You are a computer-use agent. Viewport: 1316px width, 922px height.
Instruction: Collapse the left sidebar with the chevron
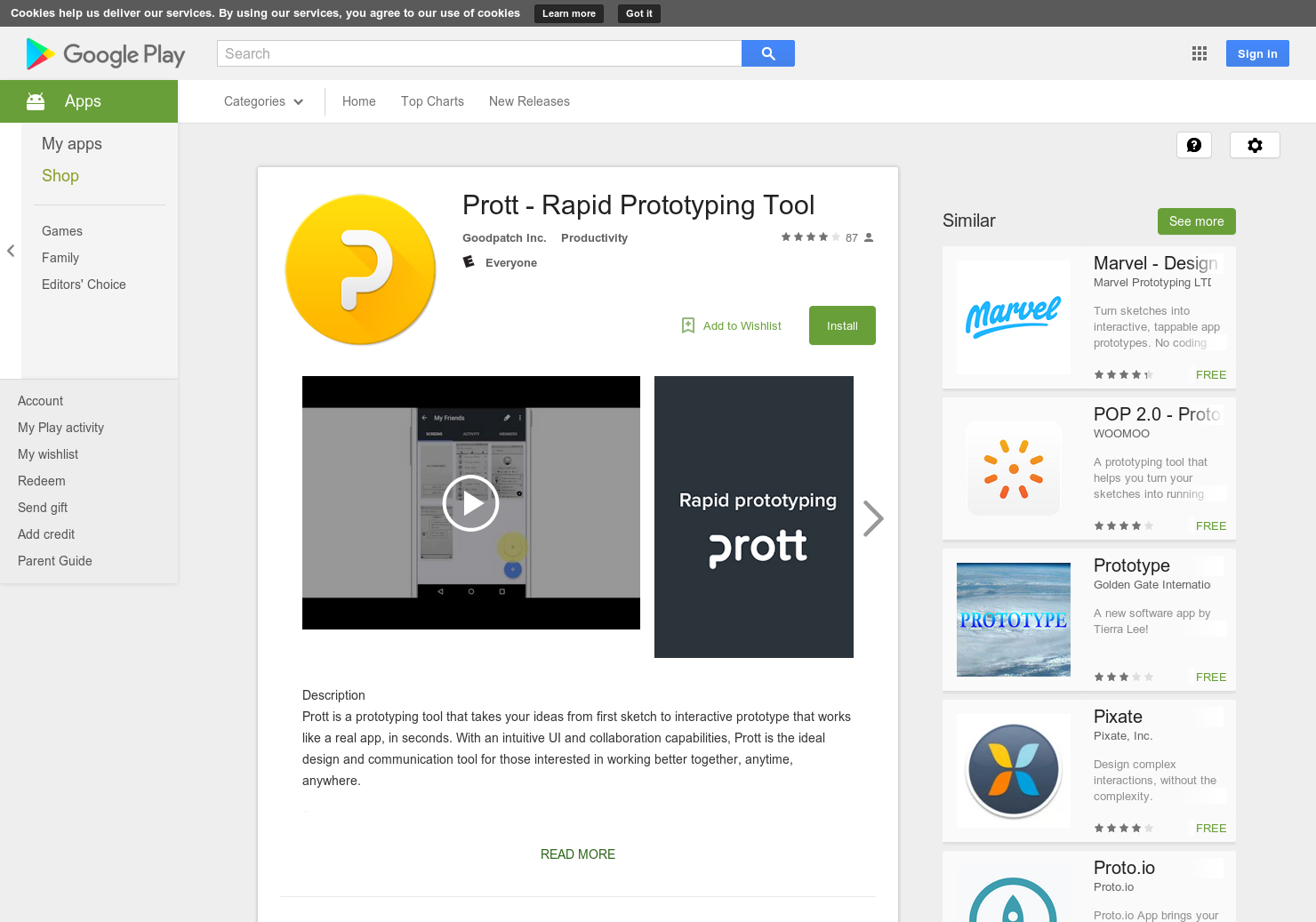point(11,251)
